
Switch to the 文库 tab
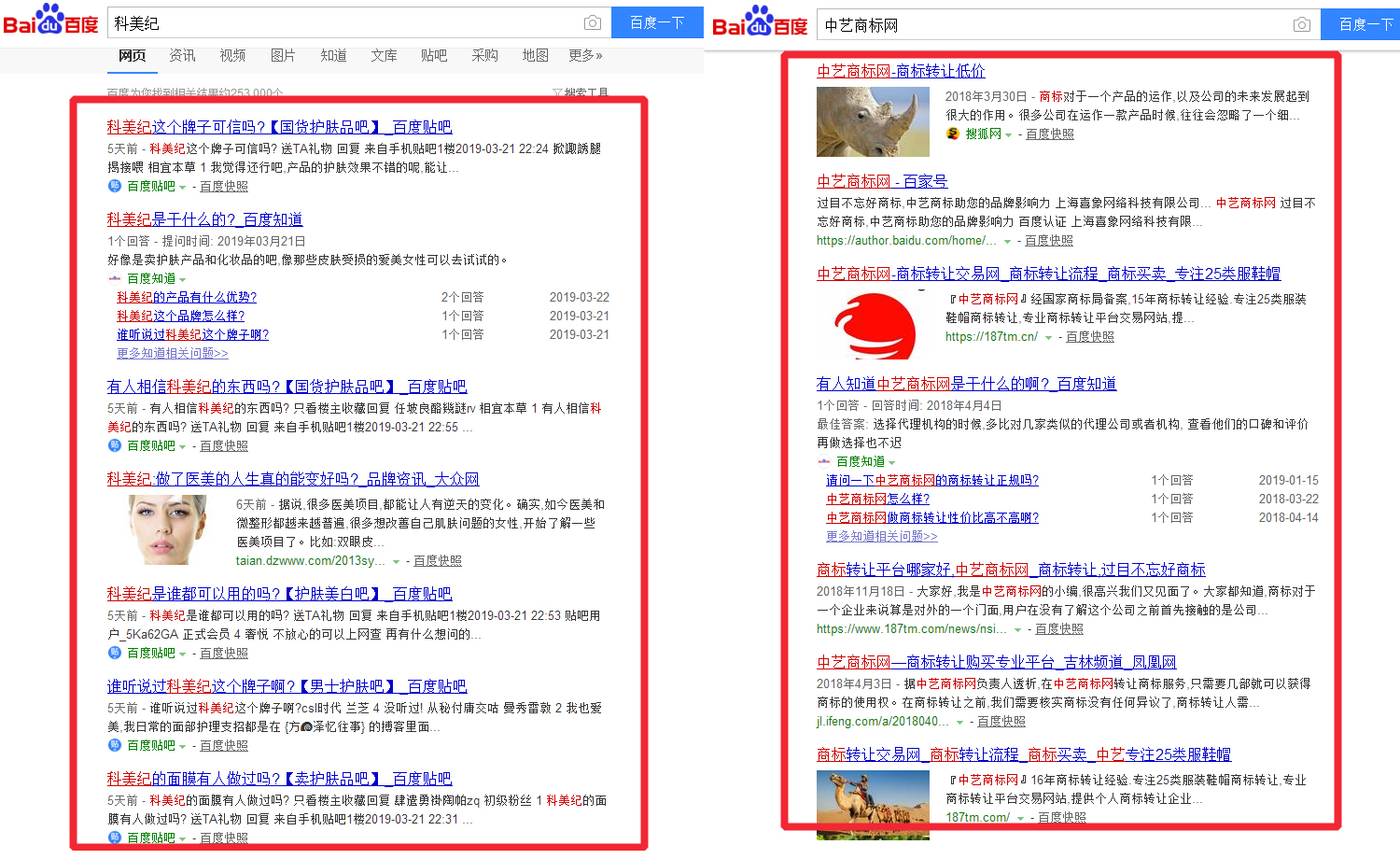point(384,55)
